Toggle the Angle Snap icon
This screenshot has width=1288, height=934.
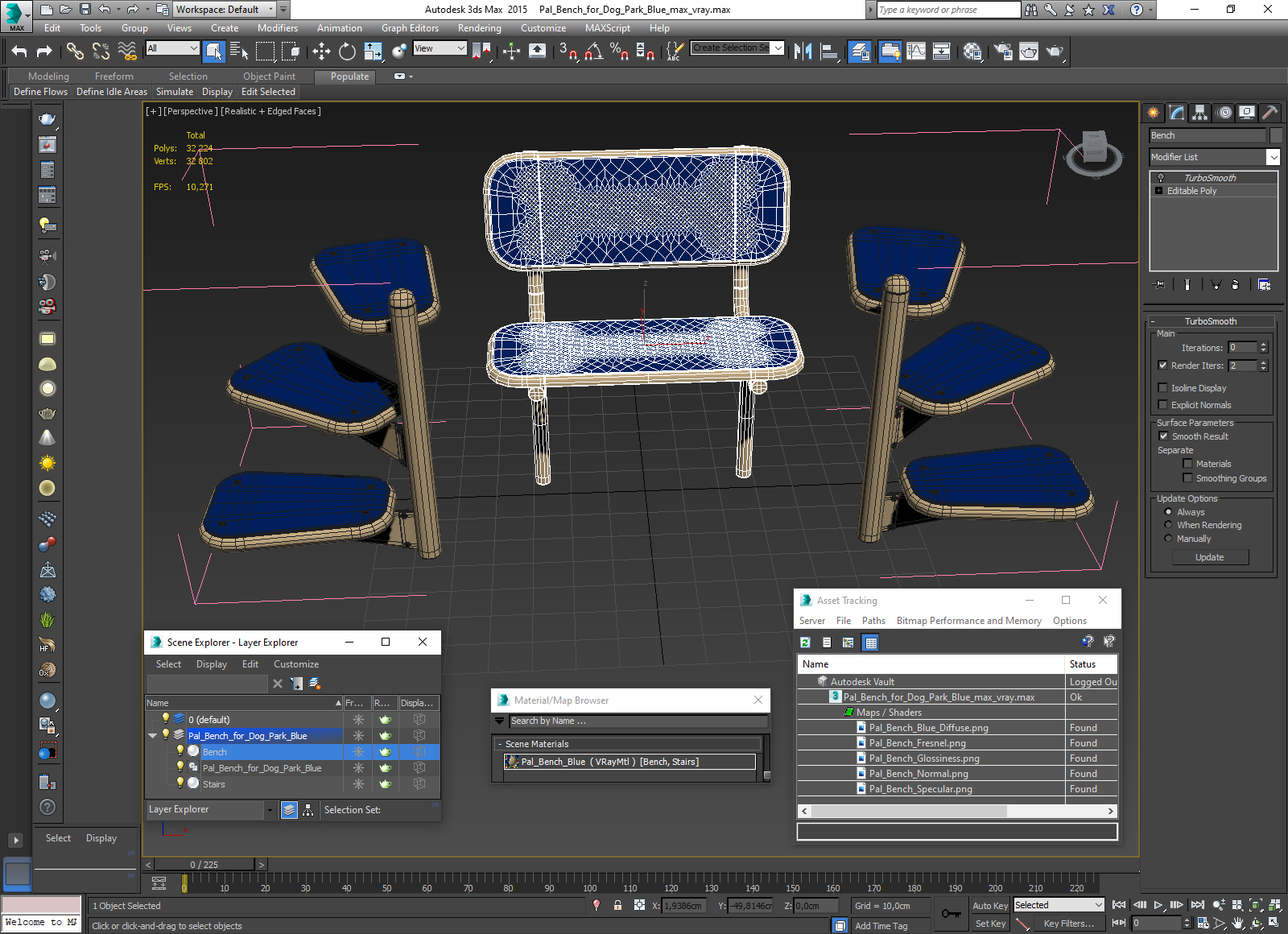click(x=593, y=52)
